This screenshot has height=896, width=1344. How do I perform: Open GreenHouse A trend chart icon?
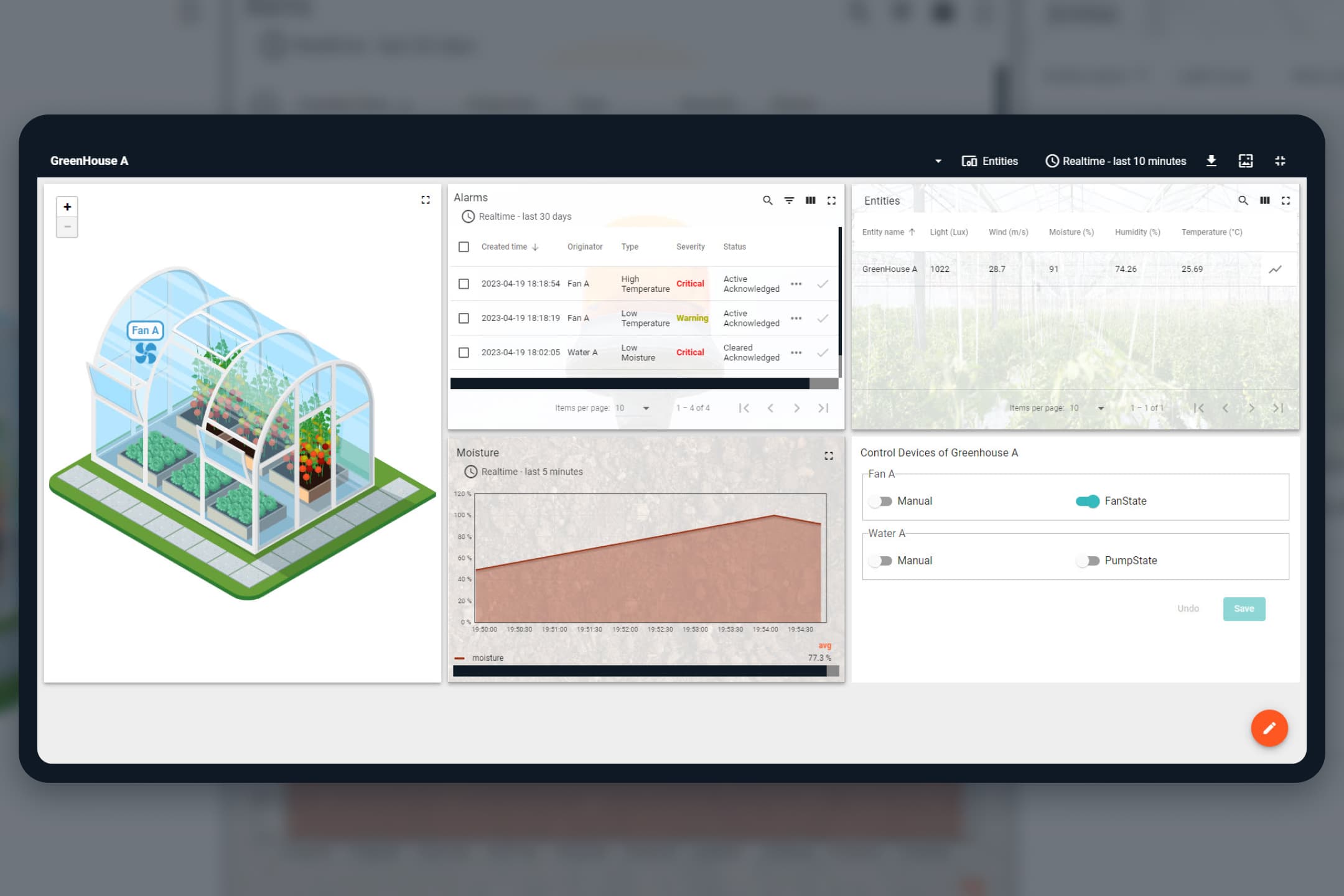pyautogui.click(x=1276, y=269)
